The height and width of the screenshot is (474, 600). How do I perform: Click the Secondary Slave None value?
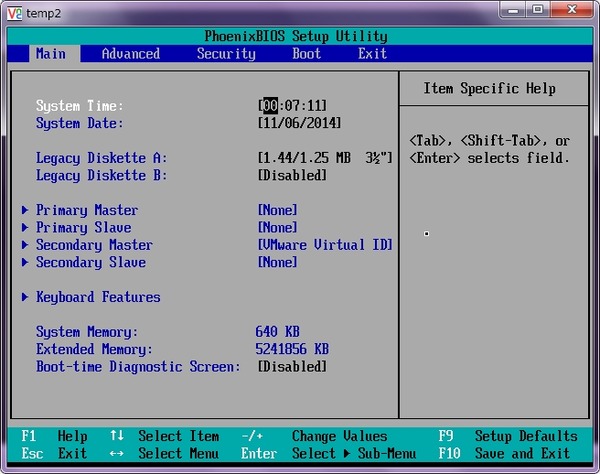coord(277,262)
